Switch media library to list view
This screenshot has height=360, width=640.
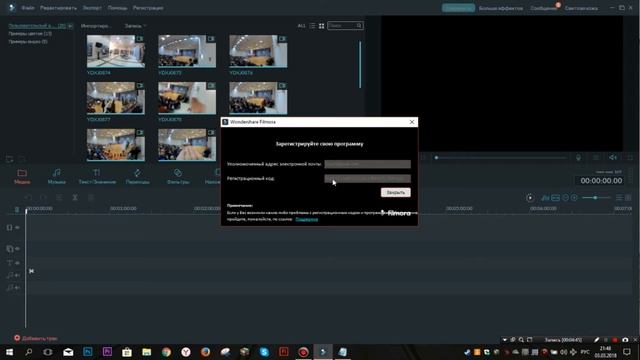(x=312, y=26)
